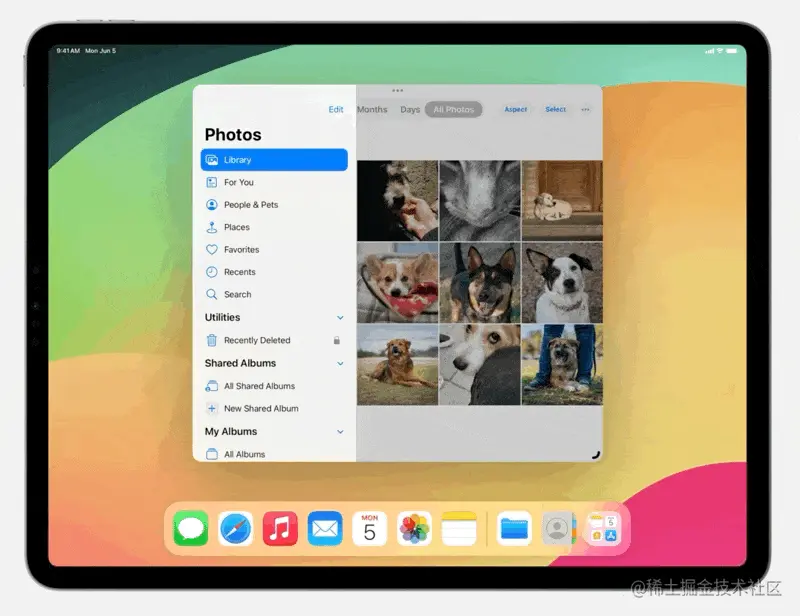Image resolution: width=800 pixels, height=616 pixels.
Task: Click the For You icon in sidebar
Action: (211, 182)
